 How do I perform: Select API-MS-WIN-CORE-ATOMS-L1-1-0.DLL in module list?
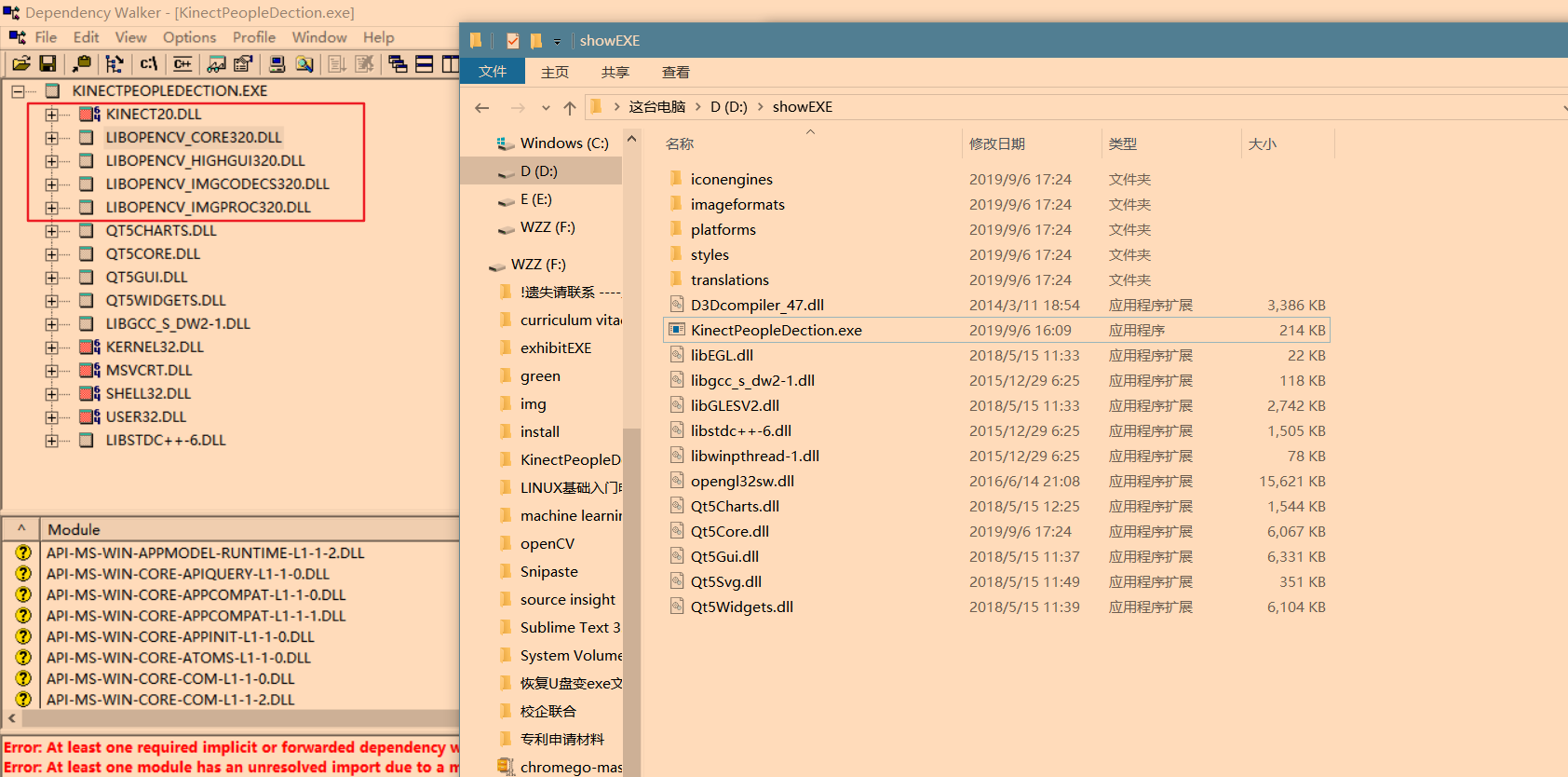(179, 658)
